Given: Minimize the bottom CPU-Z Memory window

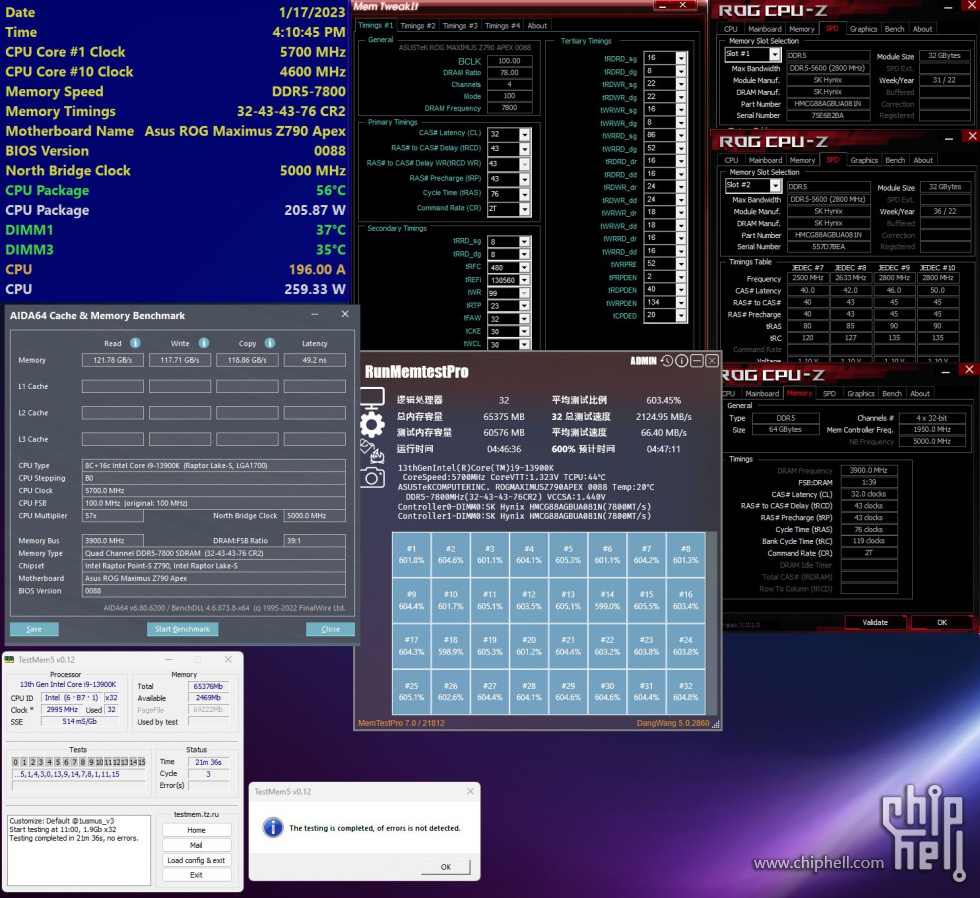Looking at the screenshot, I should coord(946,371).
